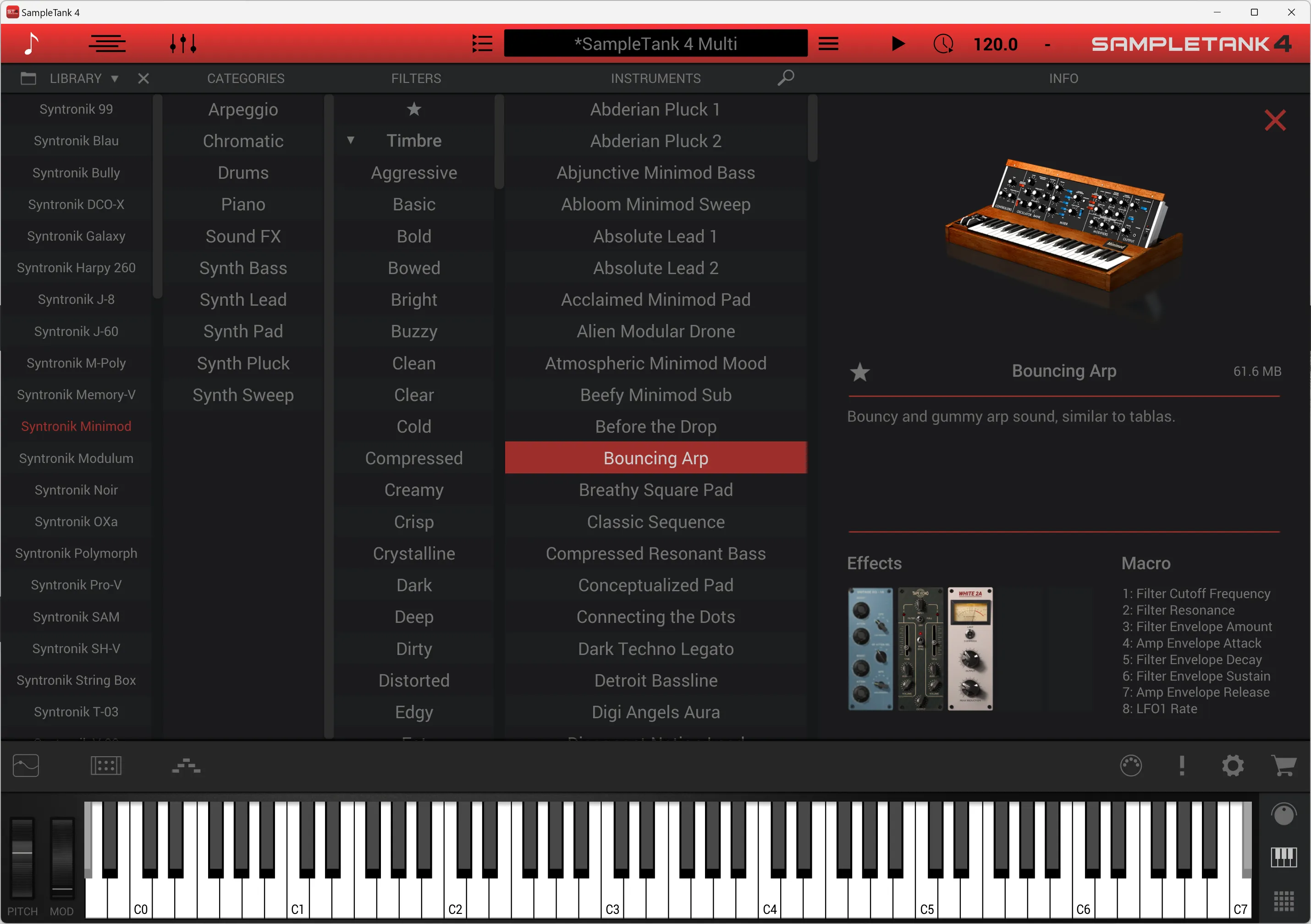
Task: Enable the Bright timbre filter
Action: point(414,299)
